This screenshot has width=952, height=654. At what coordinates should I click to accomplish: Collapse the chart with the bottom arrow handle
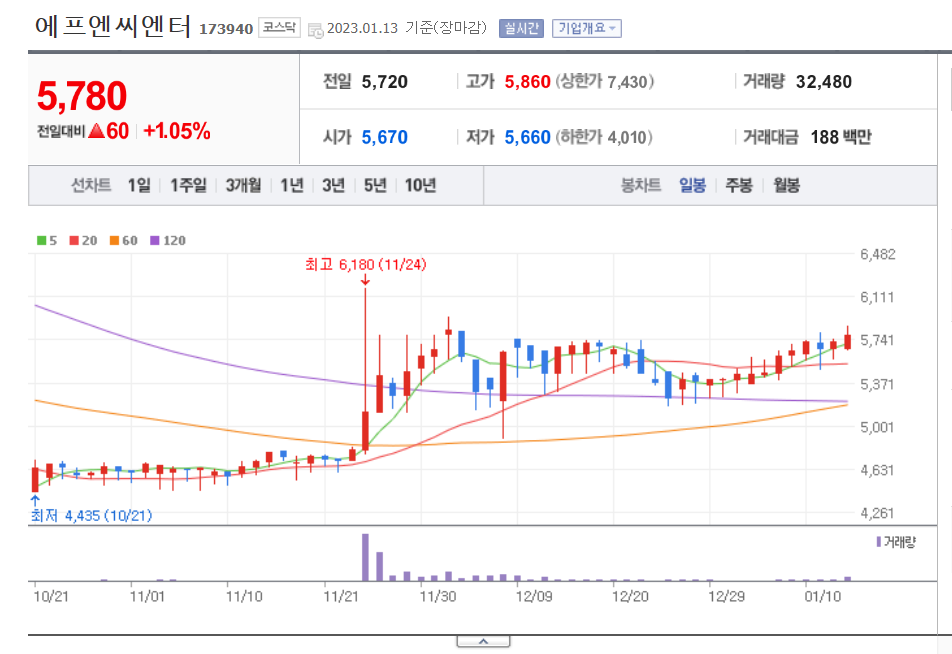[483, 641]
